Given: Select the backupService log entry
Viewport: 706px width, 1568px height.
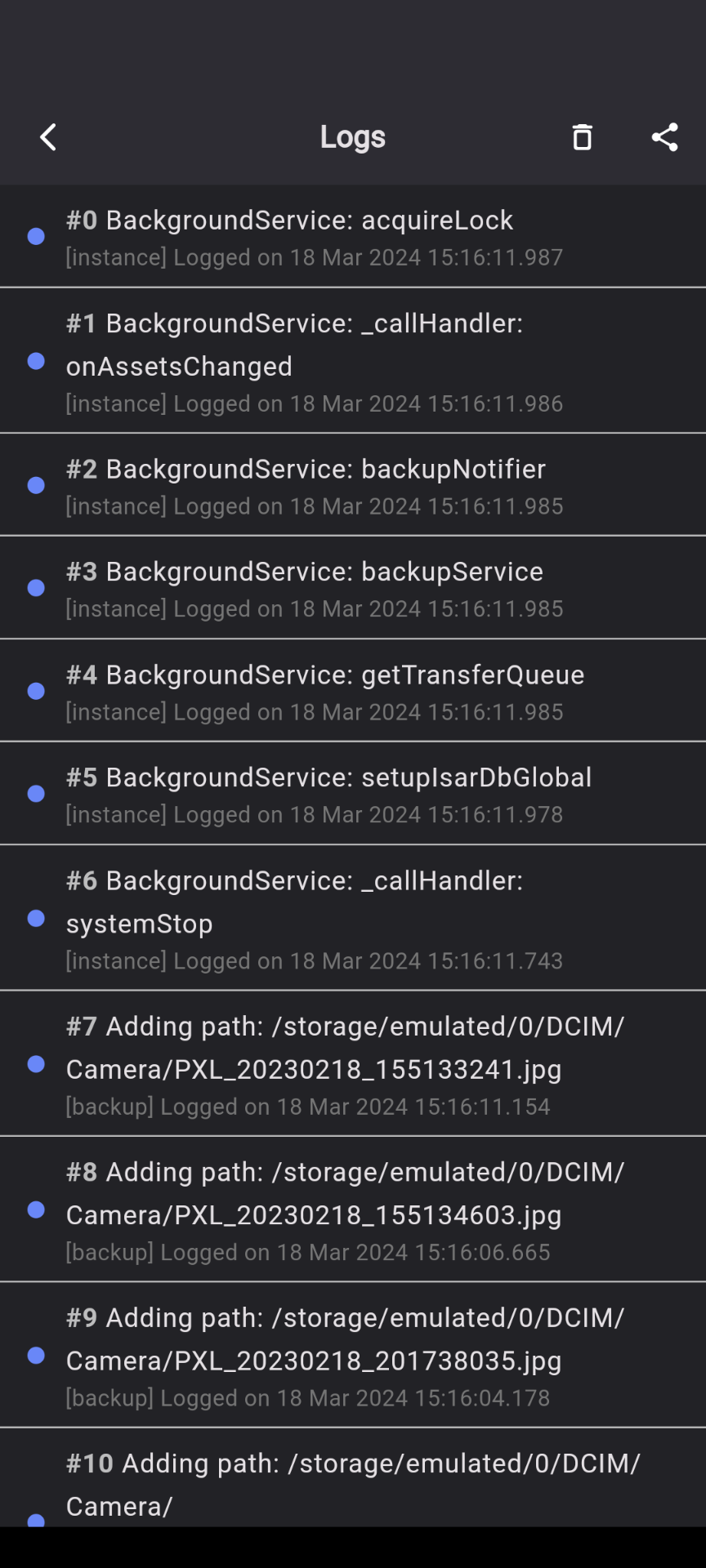Looking at the screenshot, I should (x=353, y=588).
